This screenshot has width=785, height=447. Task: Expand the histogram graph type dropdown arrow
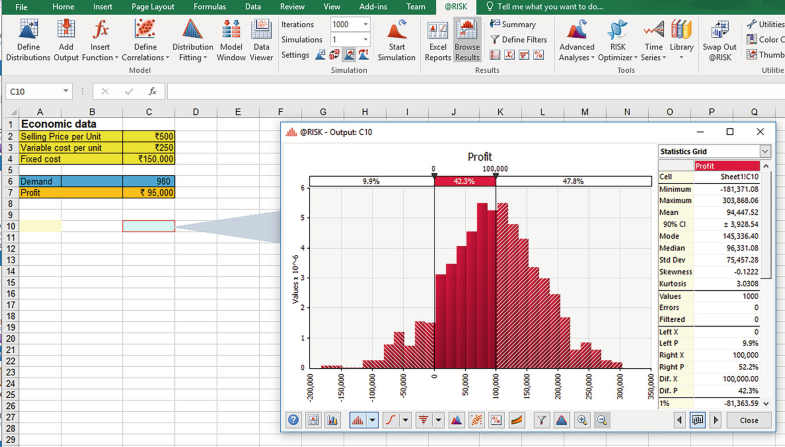tap(373, 421)
